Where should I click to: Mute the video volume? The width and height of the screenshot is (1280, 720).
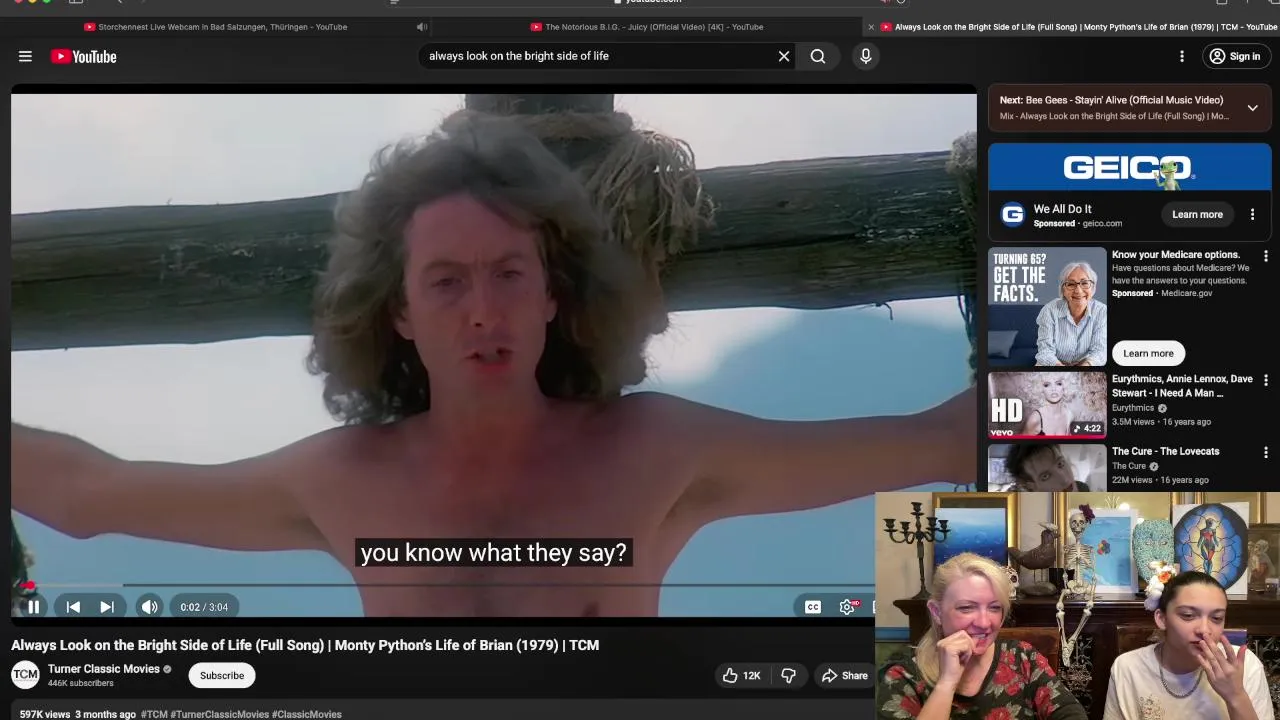[149, 607]
